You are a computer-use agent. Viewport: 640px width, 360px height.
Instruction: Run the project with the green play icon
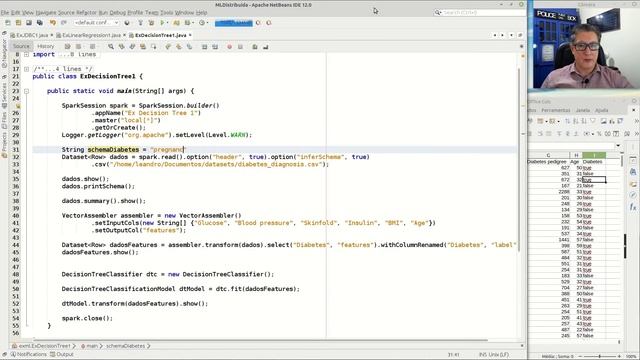pyautogui.click(x=162, y=23)
